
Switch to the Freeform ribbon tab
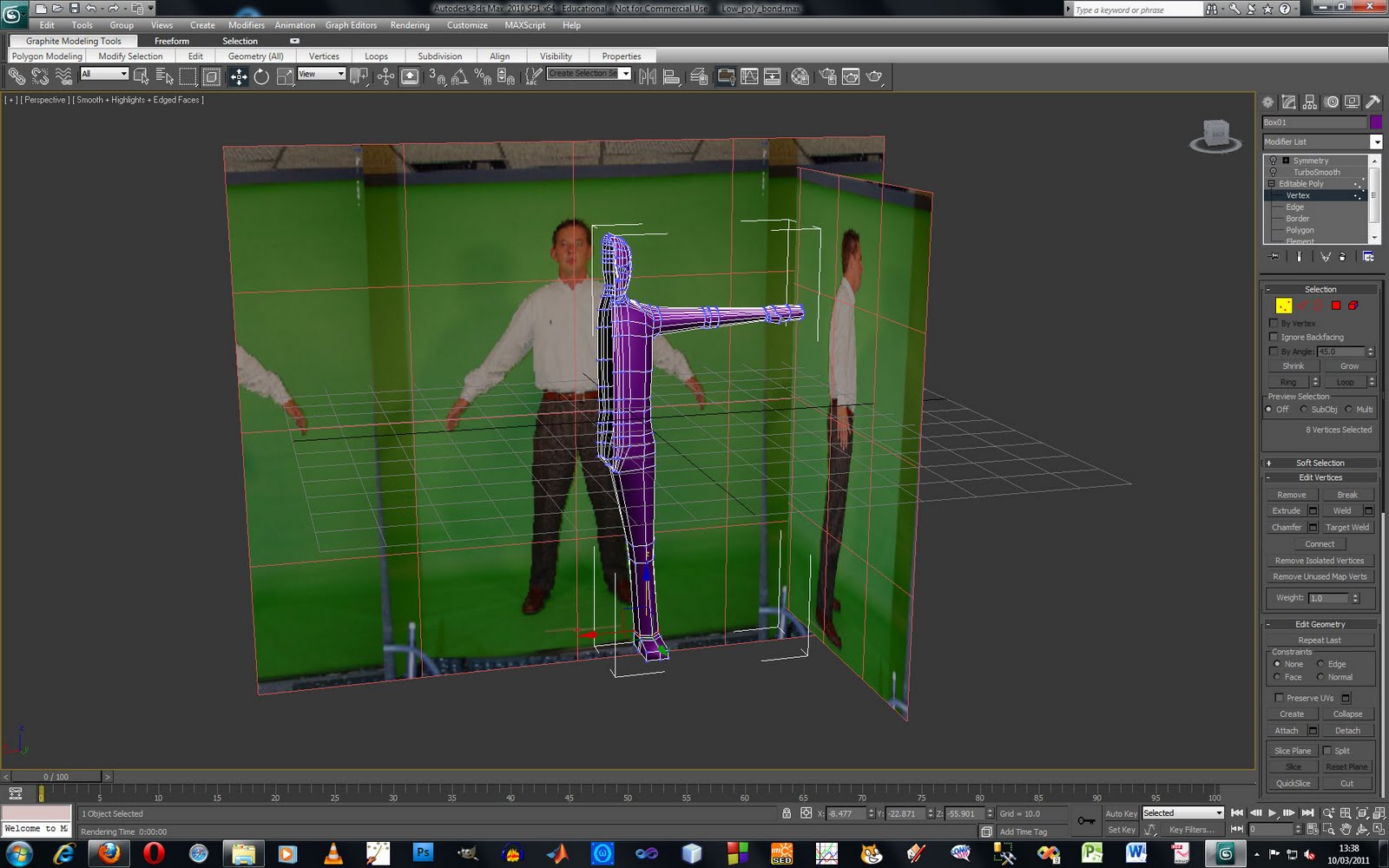pos(171,41)
